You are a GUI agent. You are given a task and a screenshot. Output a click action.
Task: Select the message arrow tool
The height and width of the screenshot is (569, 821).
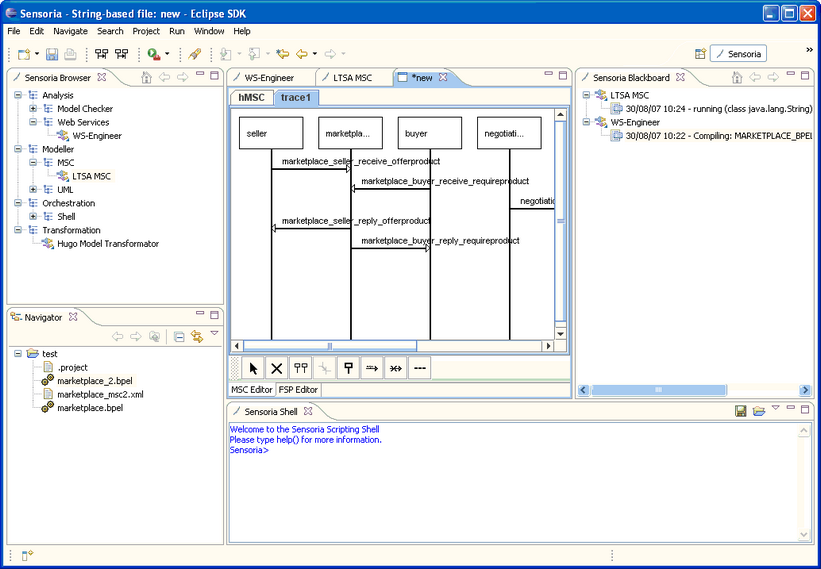pos(372,369)
